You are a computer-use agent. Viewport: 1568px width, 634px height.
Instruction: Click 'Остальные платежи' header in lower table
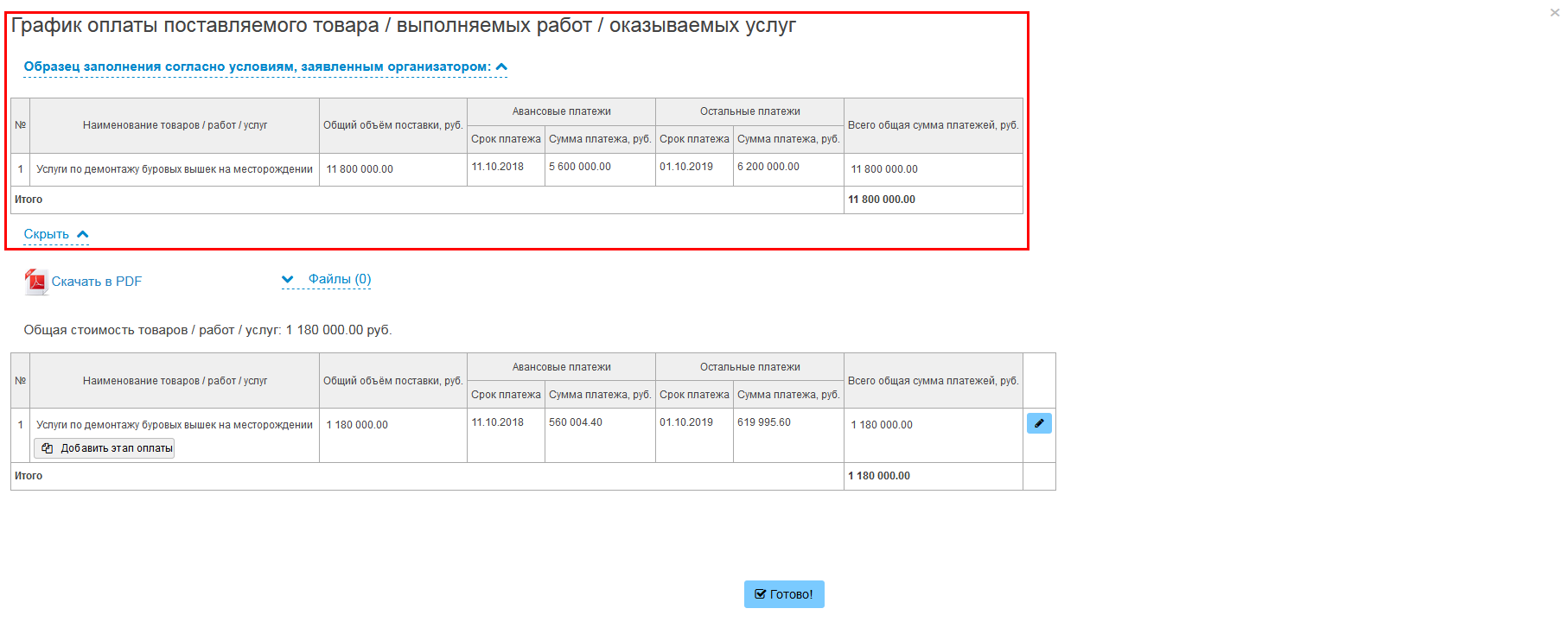click(x=750, y=367)
